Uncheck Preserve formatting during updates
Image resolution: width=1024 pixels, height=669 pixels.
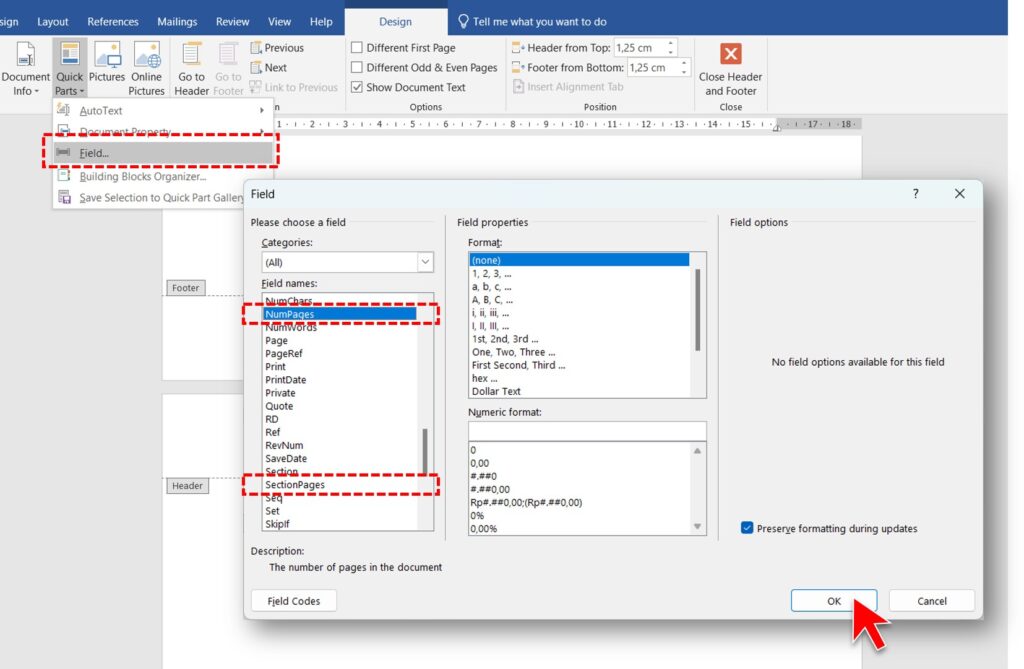point(747,528)
